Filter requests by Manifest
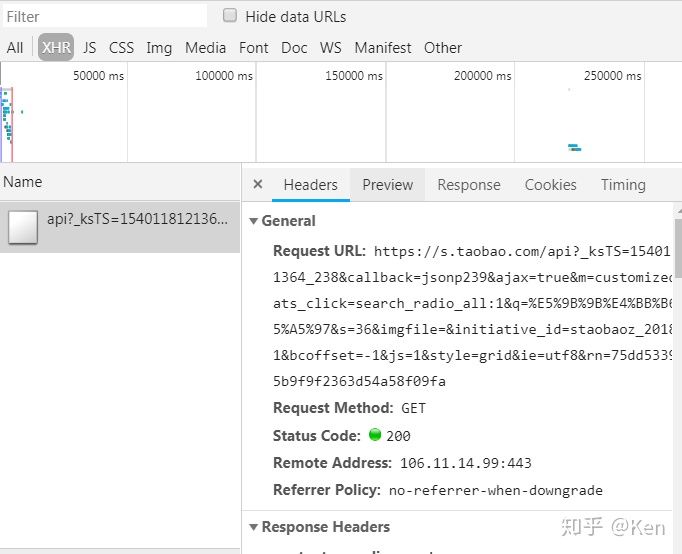 point(383,47)
